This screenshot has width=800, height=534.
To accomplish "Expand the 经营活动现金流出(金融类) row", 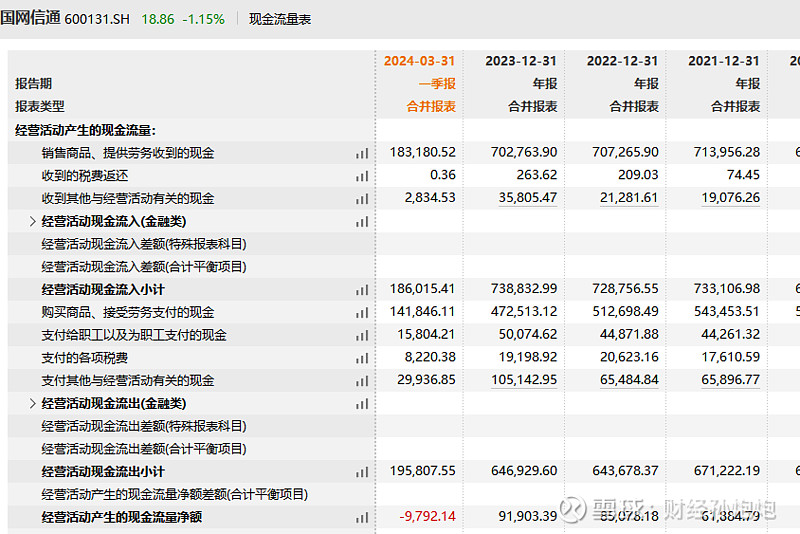I will (x=33, y=403).
